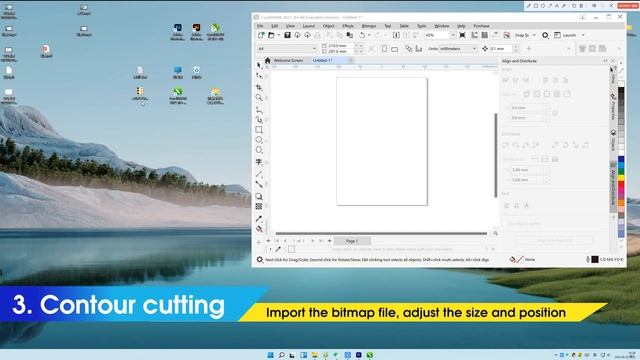Select the Artistic Media tool
Viewport: 640px width, 360px height.
(259, 120)
